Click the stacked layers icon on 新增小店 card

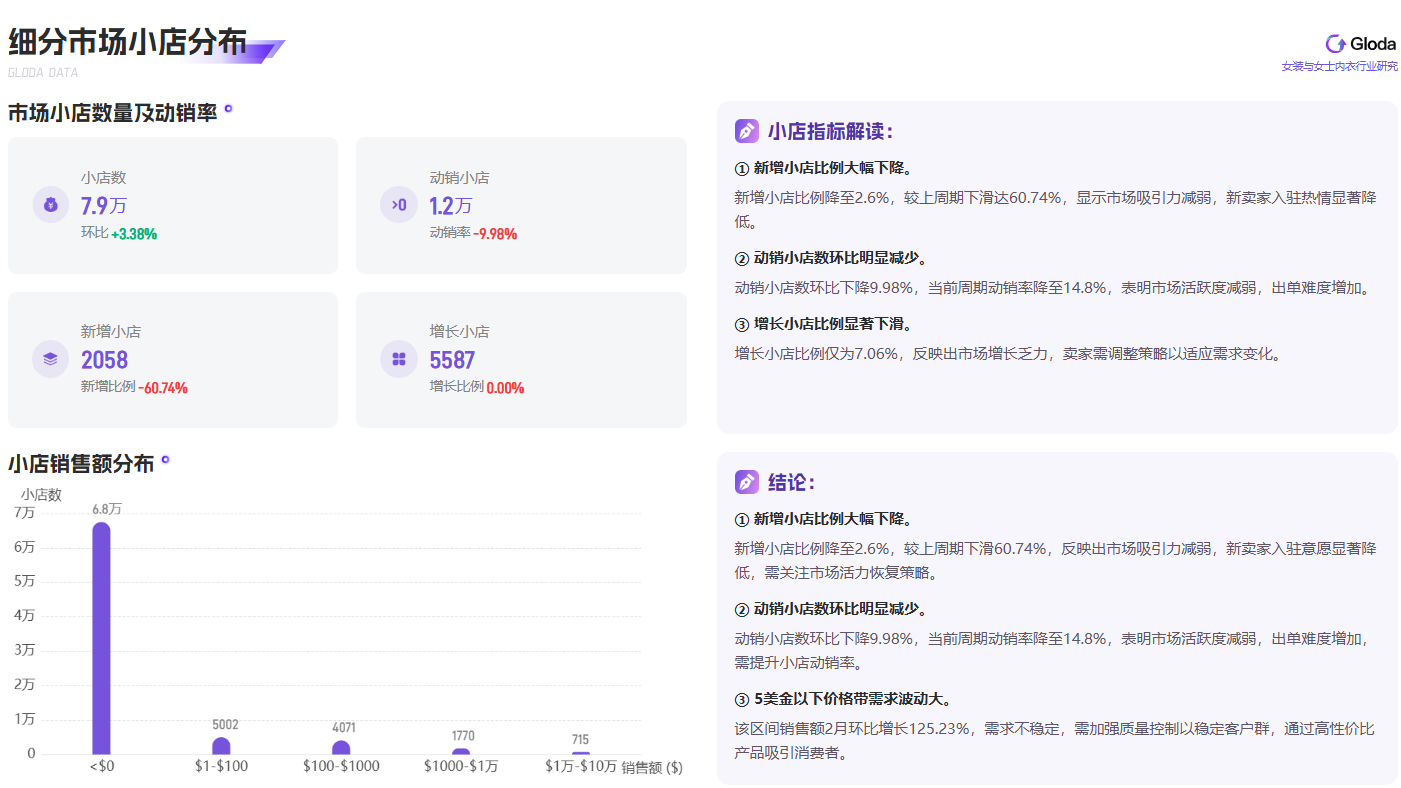[x=50, y=359]
